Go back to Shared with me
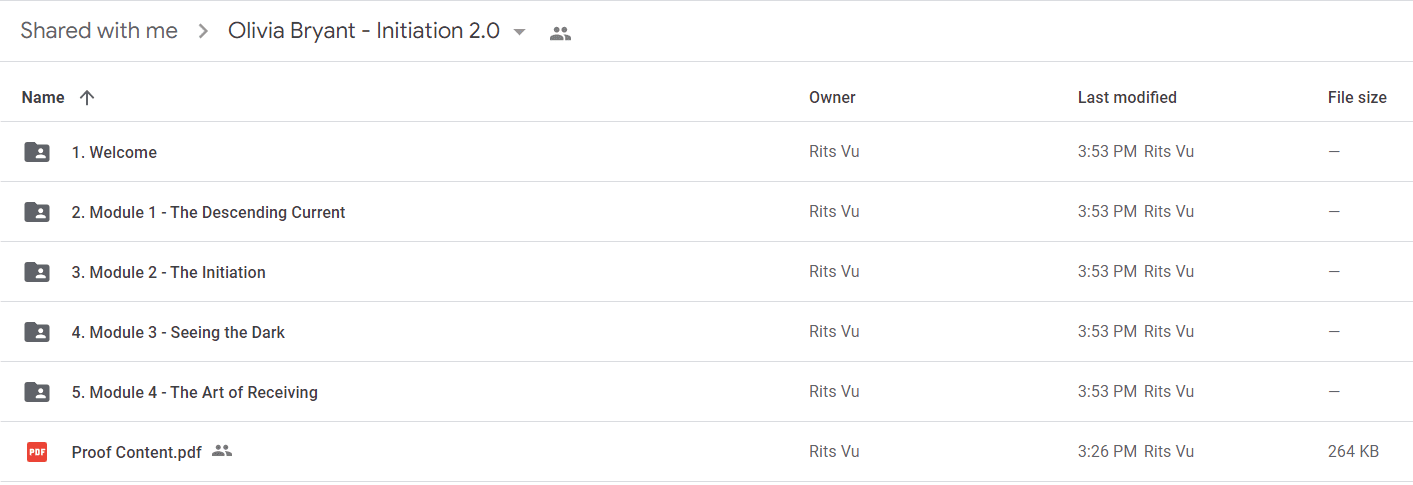1413x485 pixels. 99,31
